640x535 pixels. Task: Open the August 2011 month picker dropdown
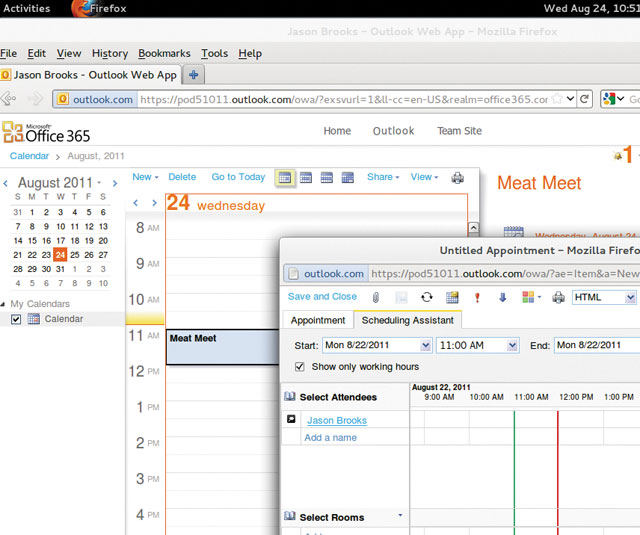(99, 183)
